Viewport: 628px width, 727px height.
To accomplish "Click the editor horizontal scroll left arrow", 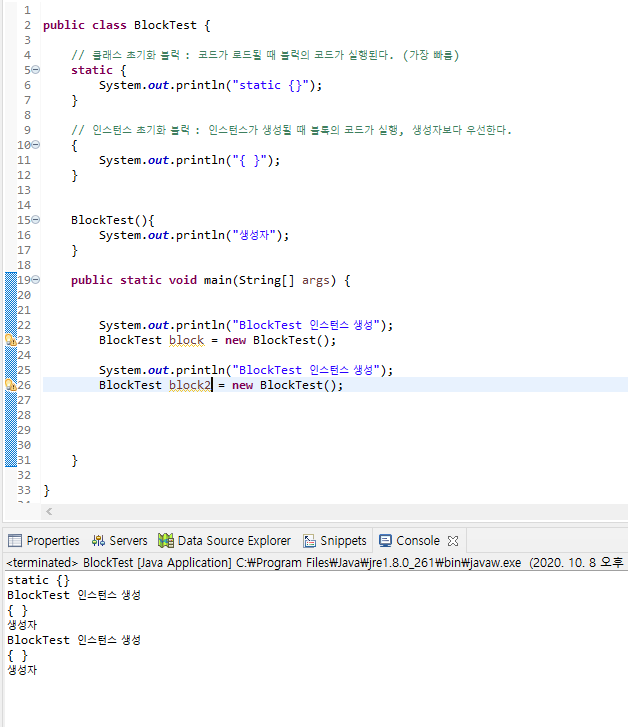I will 49,511.
